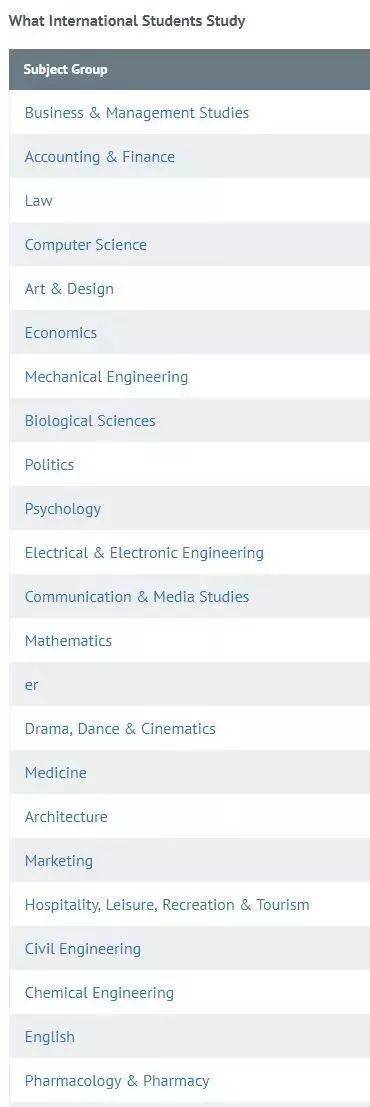Select Mechanical Engineering in the table

point(106,377)
